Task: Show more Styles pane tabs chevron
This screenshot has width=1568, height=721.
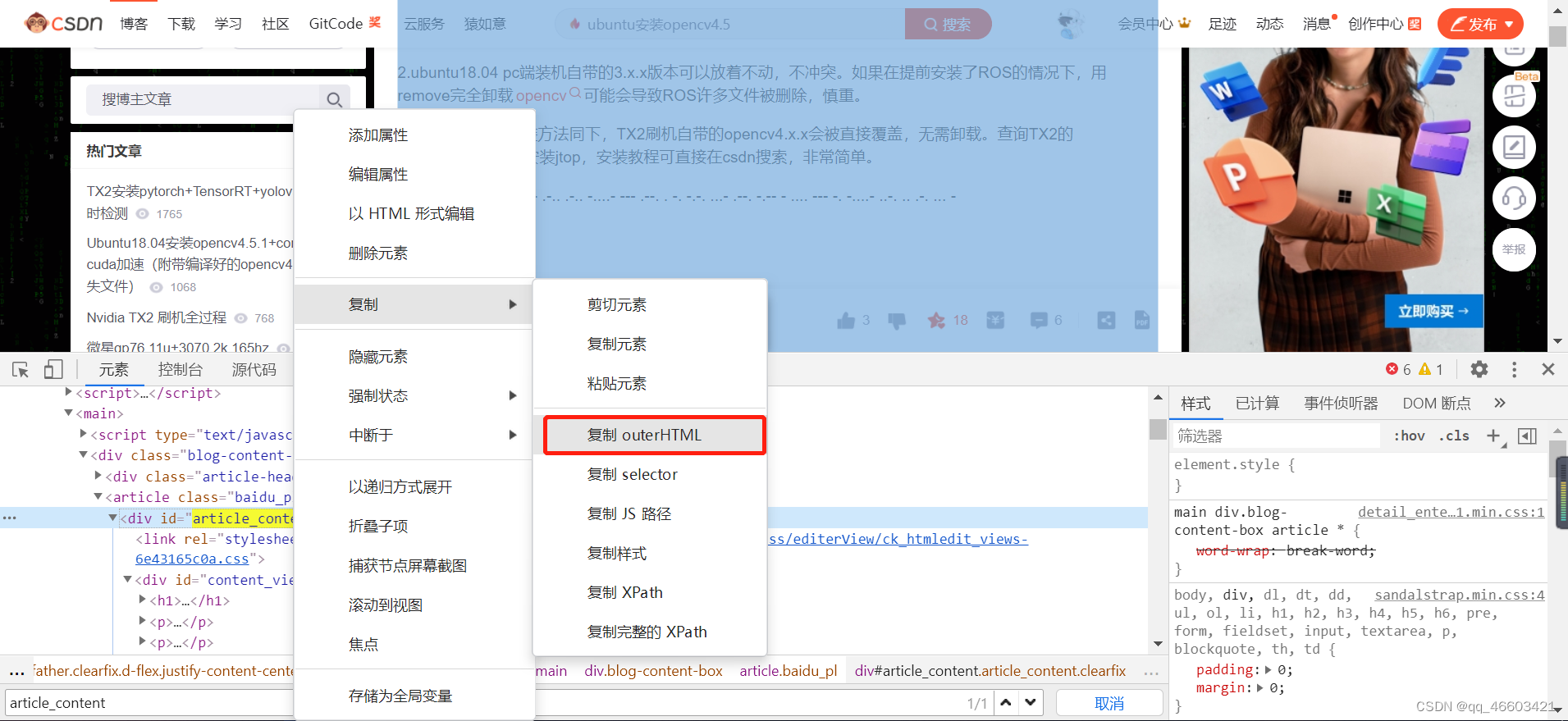Action: tap(1500, 403)
